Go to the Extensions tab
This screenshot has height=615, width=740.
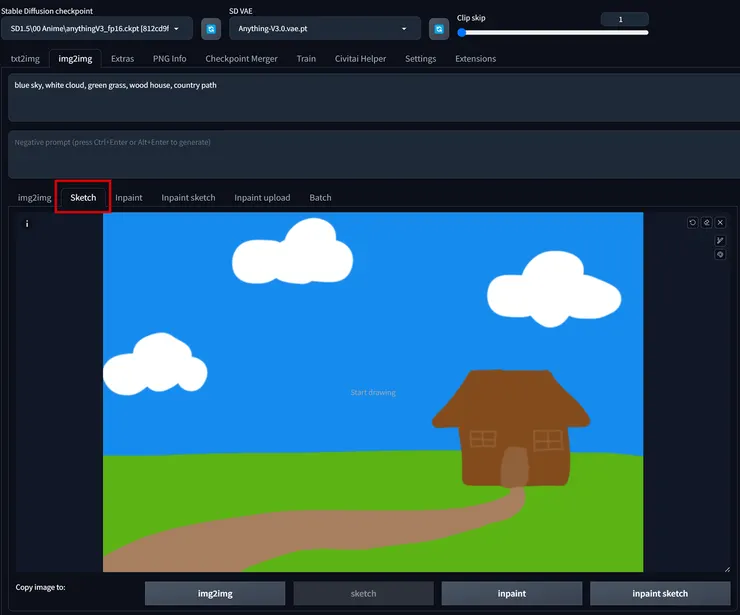(x=475, y=59)
